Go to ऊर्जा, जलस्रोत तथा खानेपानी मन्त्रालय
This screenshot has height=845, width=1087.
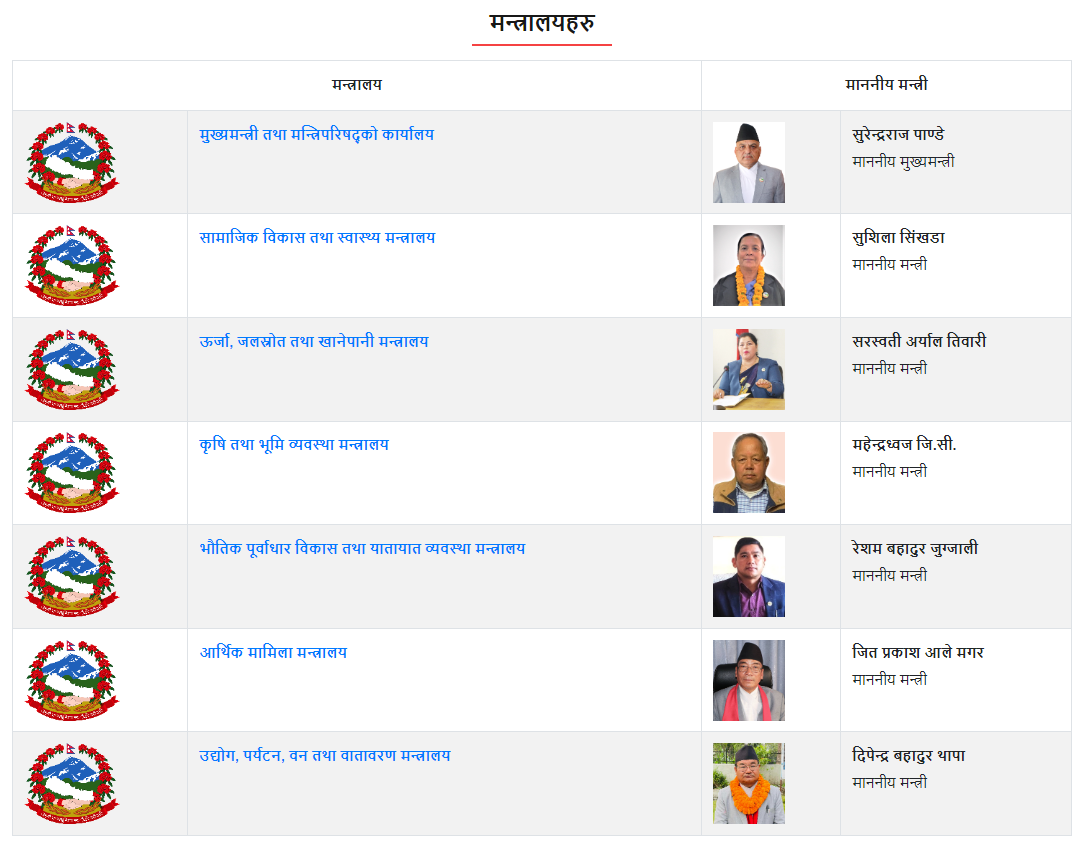(x=313, y=341)
